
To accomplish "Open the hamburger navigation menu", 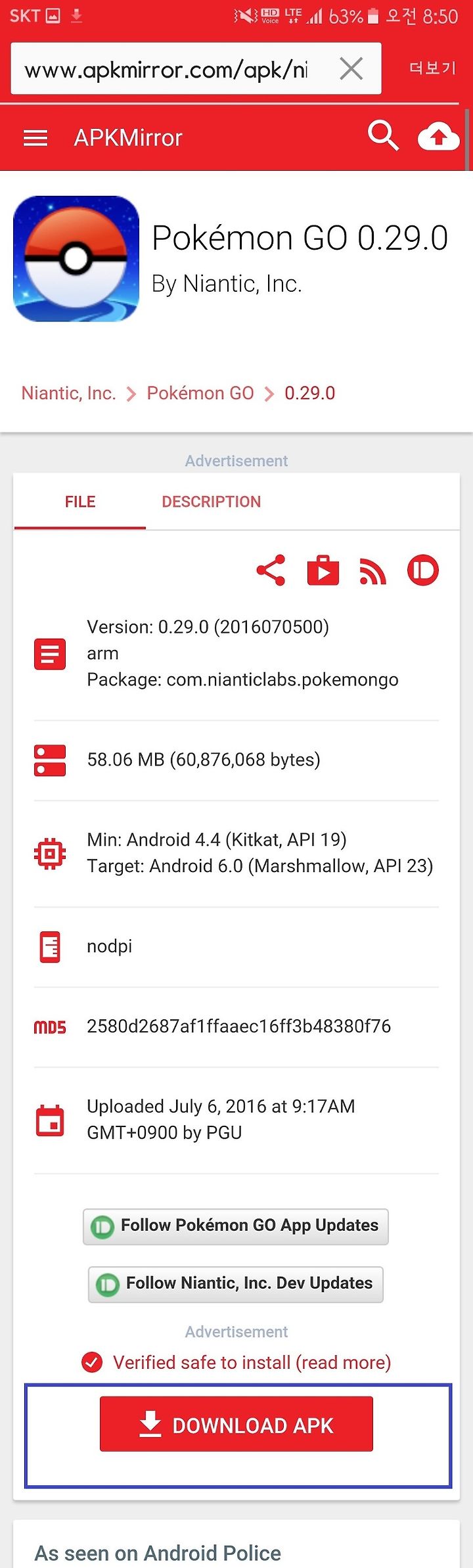I will coord(35,138).
